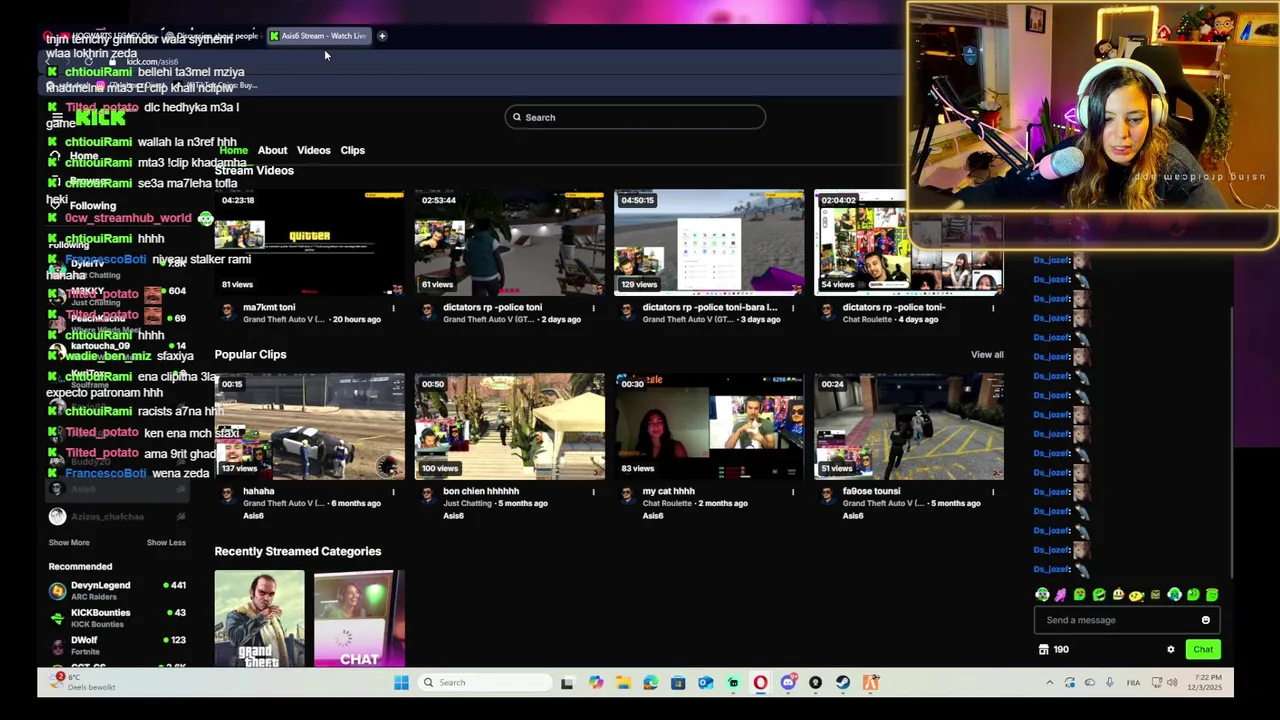This screenshot has width=1280, height=720.
Task: Open Discord from the taskbar
Action: (788, 683)
